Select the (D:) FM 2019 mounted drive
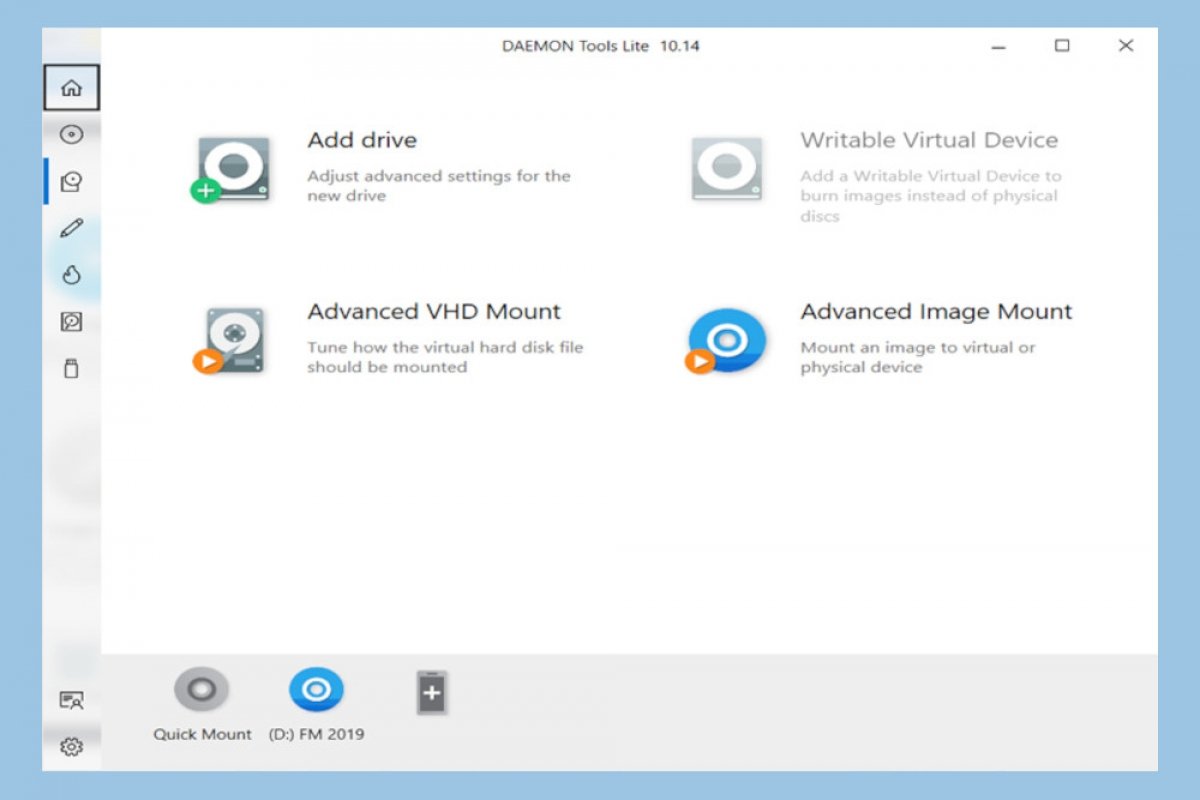Viewport: 1200px width, 800px height. pyautogui.click(x=316, y=704)
